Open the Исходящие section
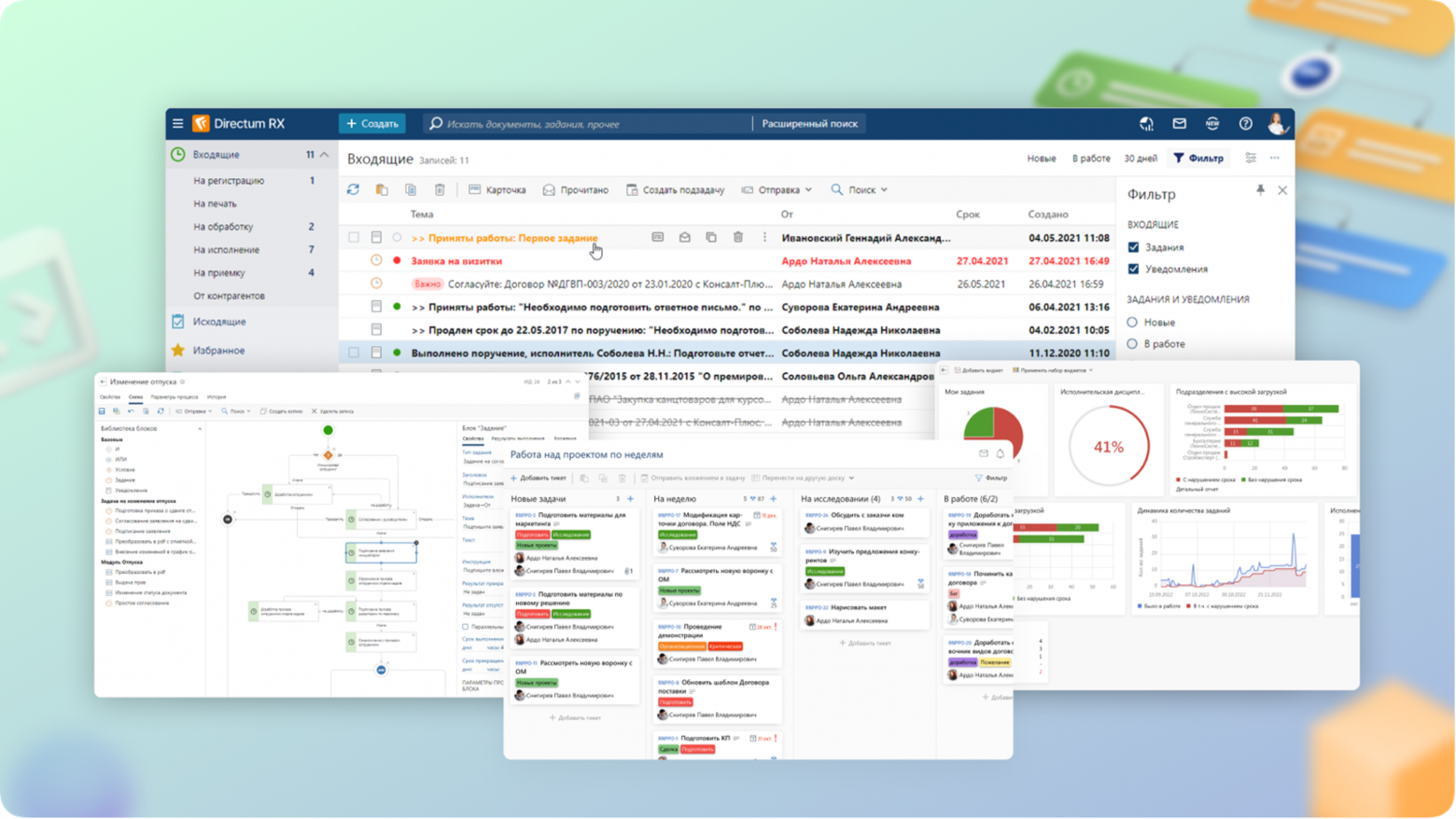Screen dimensions: 1456x819 click(x=219, y=321)
